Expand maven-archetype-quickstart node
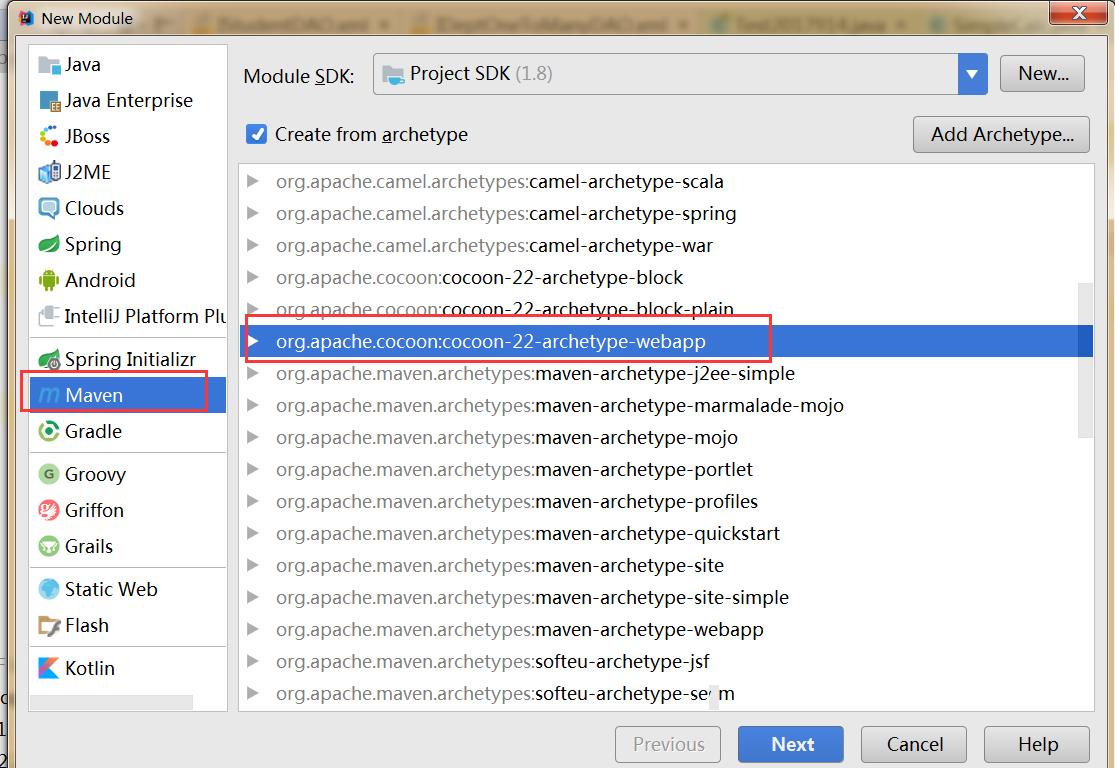Screen dimensions: 1115x768 pos(252,533)
